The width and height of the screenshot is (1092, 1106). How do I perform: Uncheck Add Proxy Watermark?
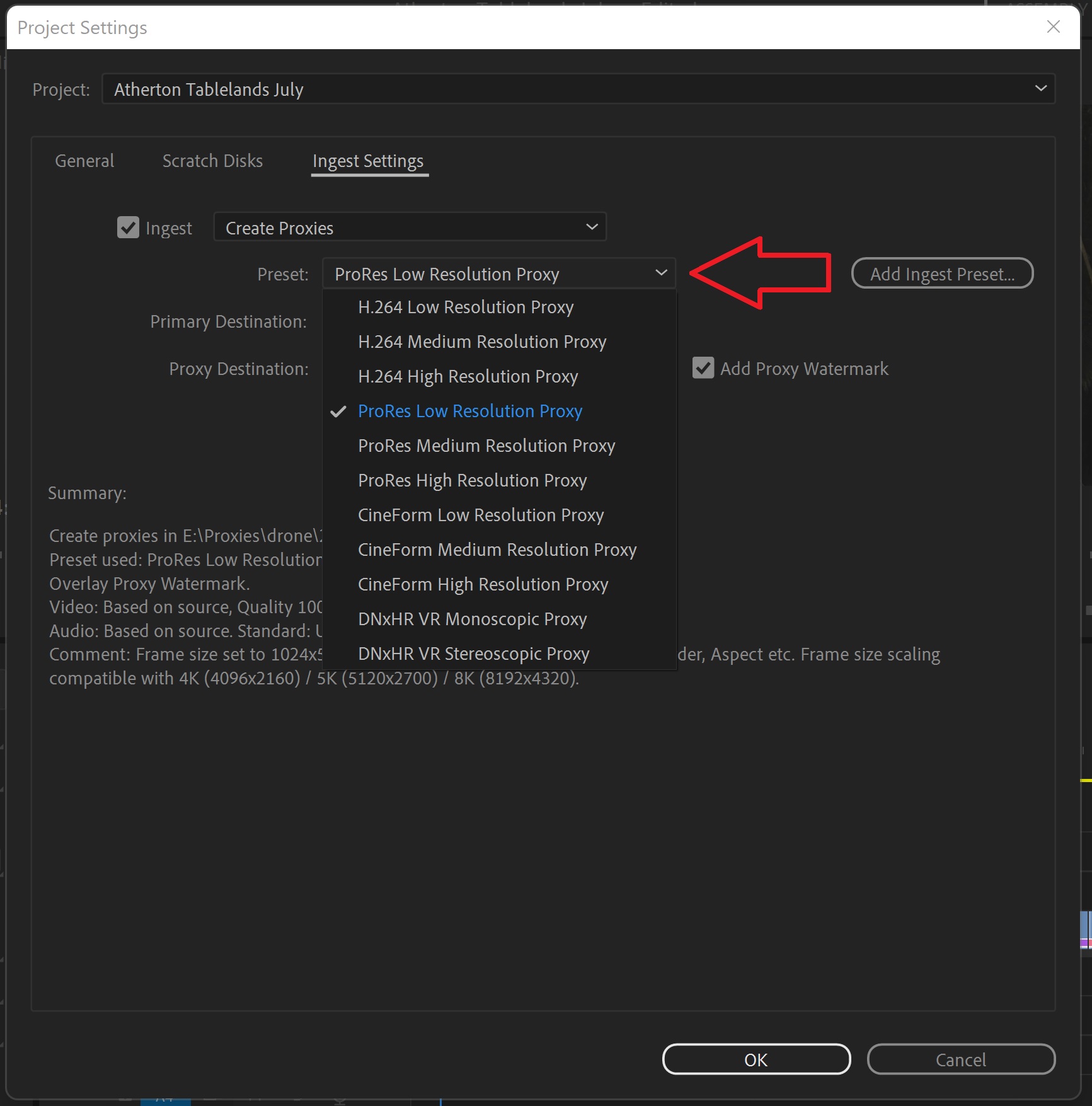(x=703, y=369)
